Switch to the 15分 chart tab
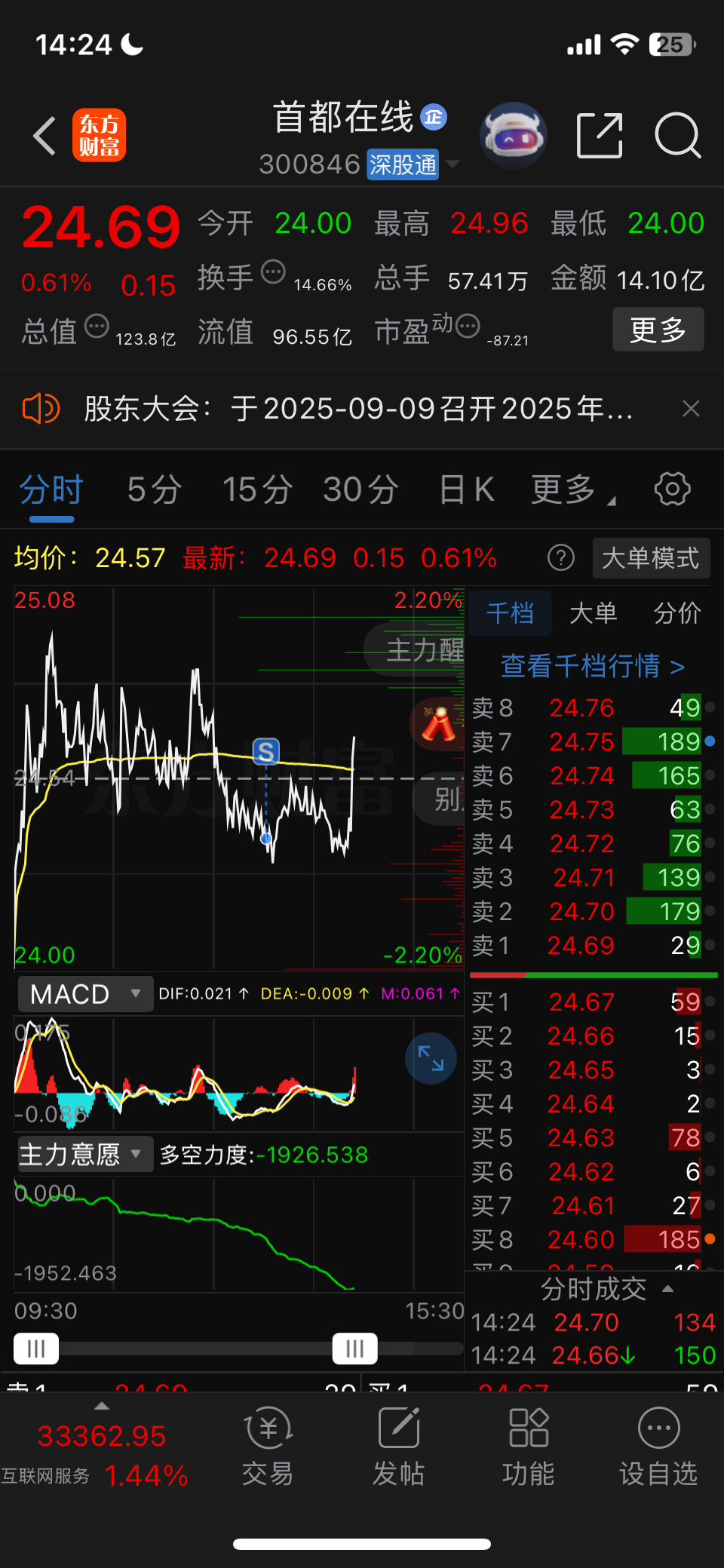 pos(257,490)
